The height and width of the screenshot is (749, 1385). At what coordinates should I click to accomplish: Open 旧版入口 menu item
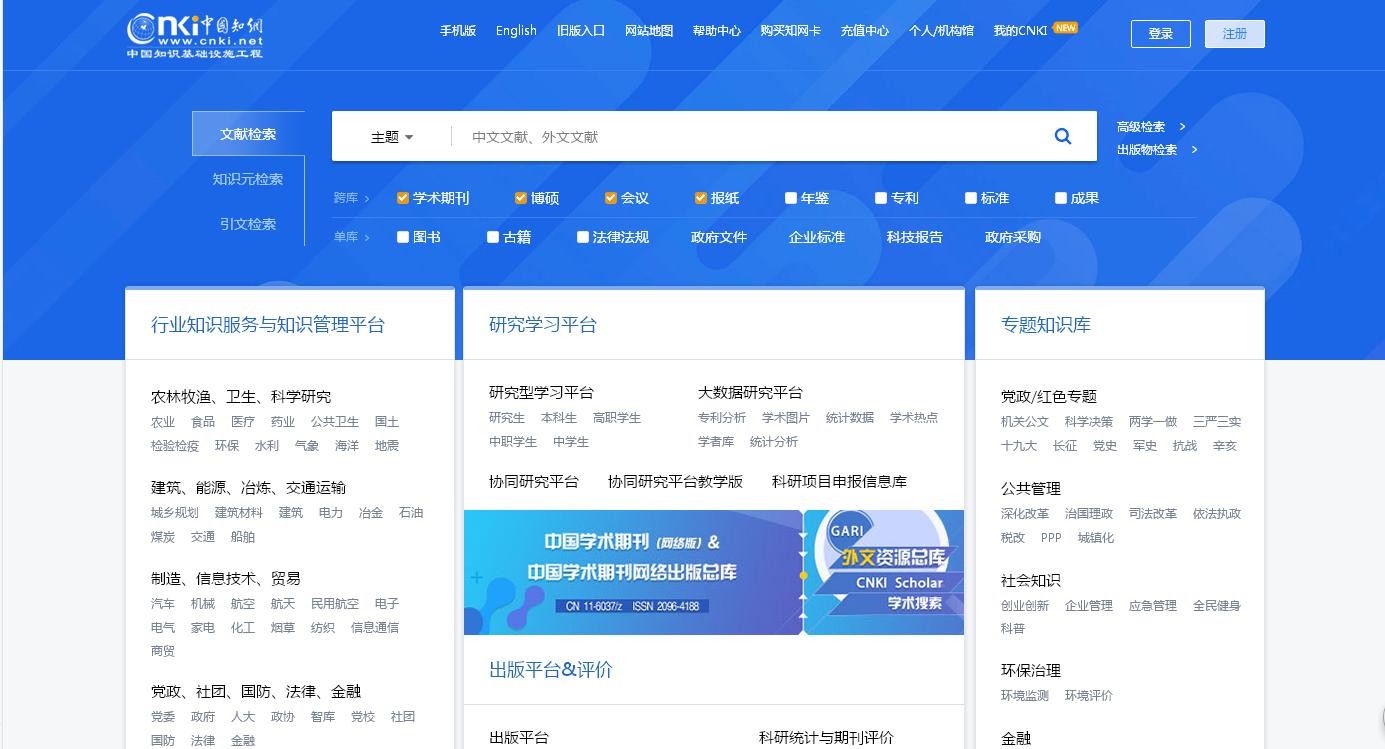click(x=581, y=31)
